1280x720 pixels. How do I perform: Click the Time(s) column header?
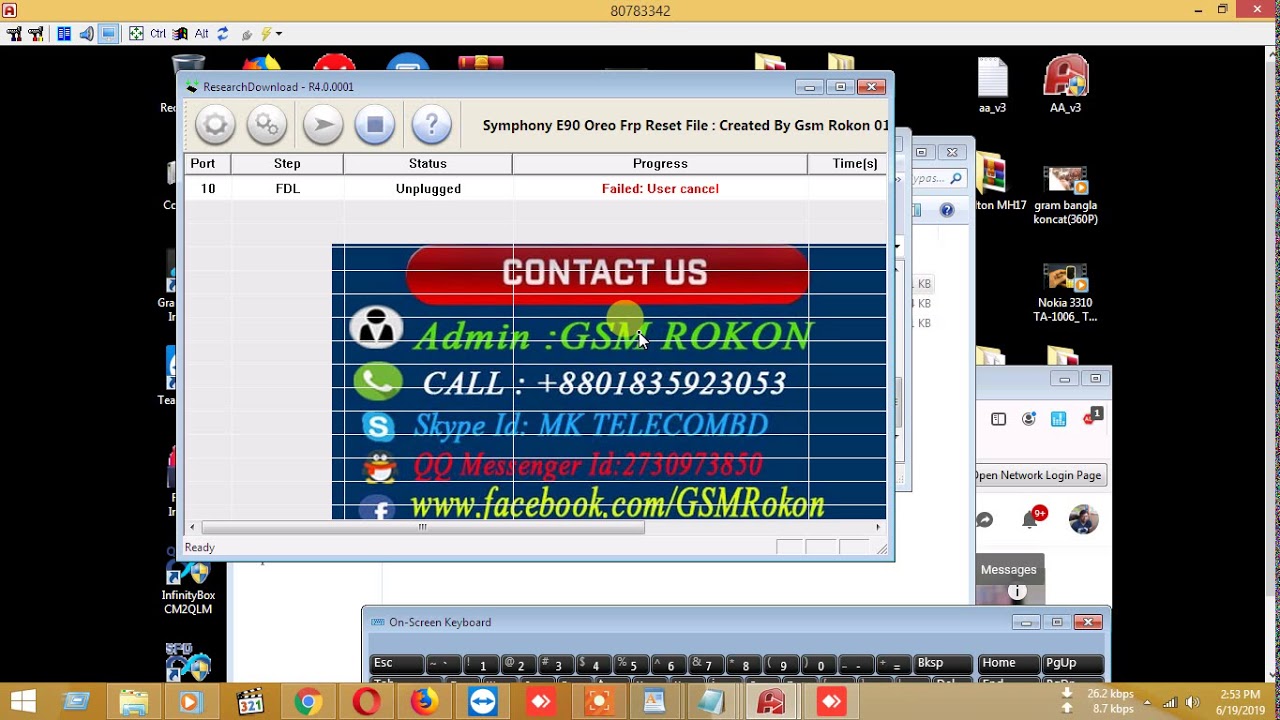(x=847, y=163)
